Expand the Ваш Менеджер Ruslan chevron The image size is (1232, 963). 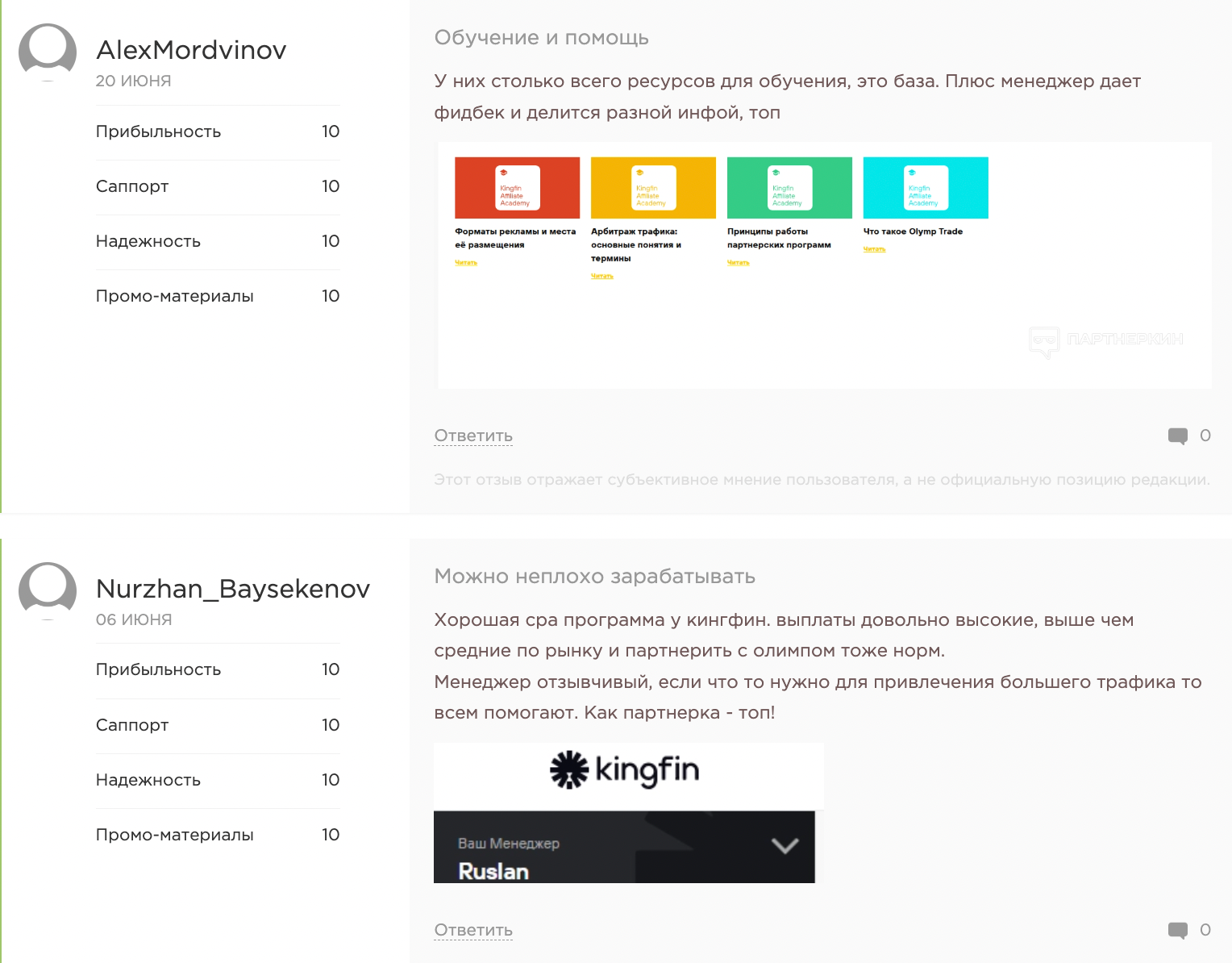click(785, 846)
